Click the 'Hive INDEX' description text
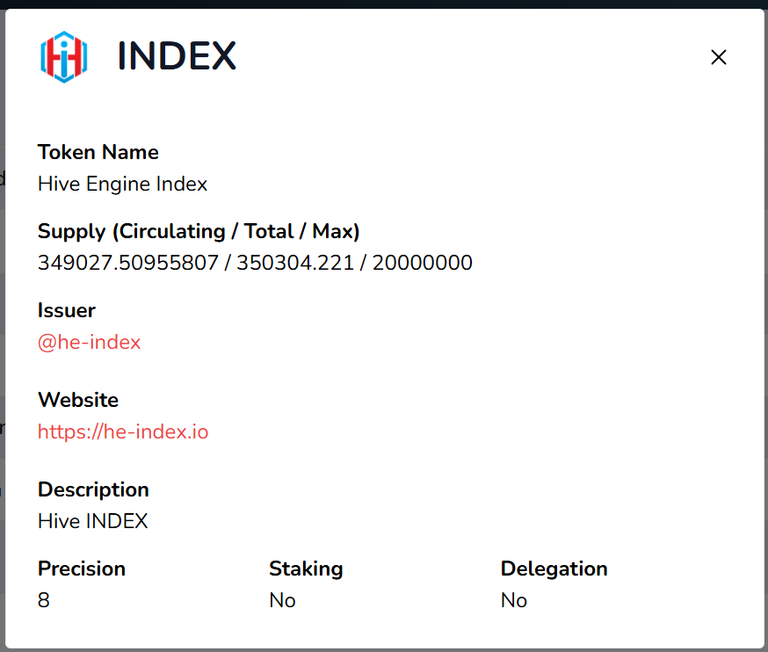Screen dimensions: 768x652 click(x=93, y=521)
